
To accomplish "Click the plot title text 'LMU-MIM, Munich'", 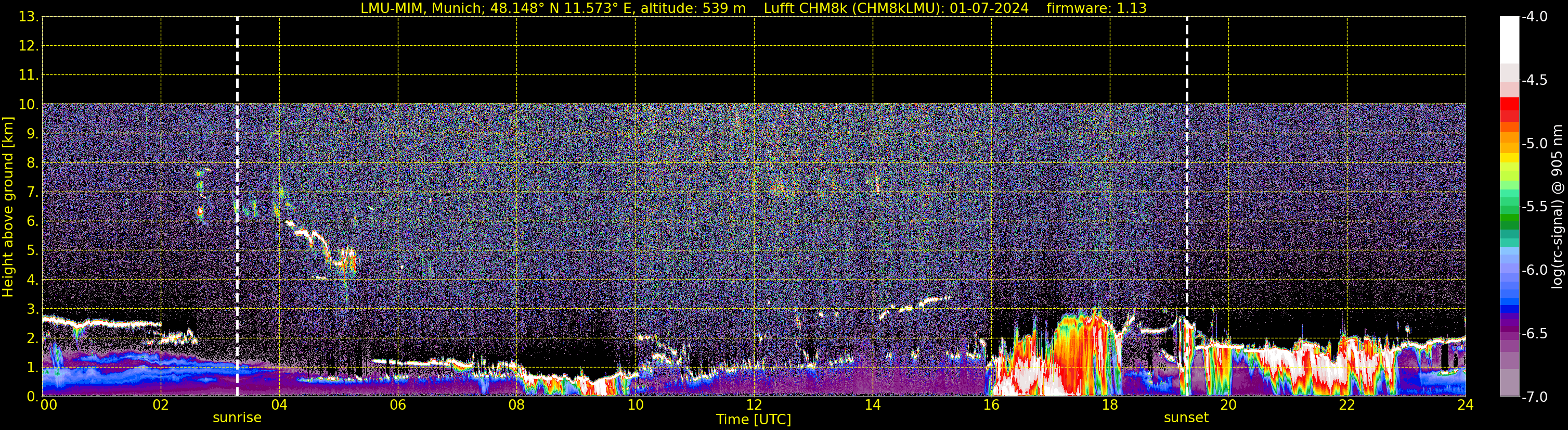I will click(421, 8).
